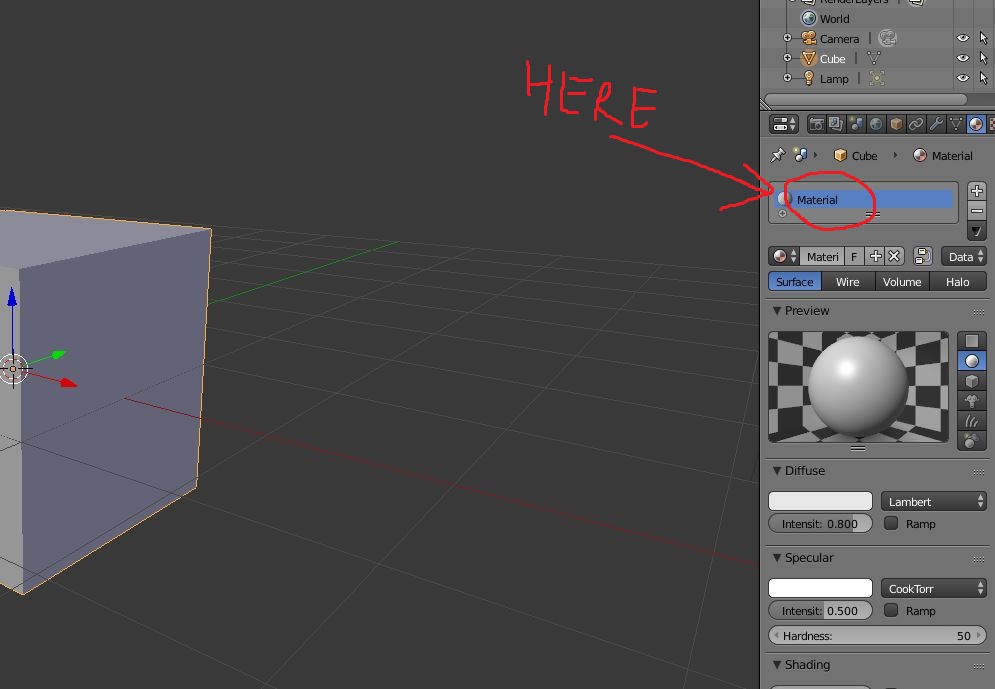Switch preview to cube

[x=972, y=381]
